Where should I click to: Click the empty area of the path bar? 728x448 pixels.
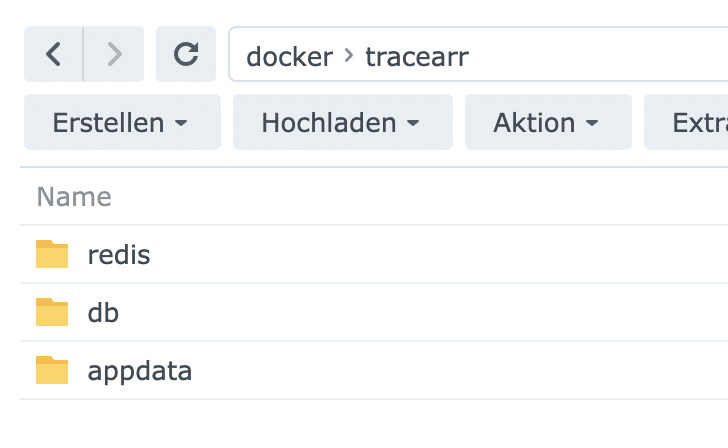pyautogui.click(x=600, y=56)
